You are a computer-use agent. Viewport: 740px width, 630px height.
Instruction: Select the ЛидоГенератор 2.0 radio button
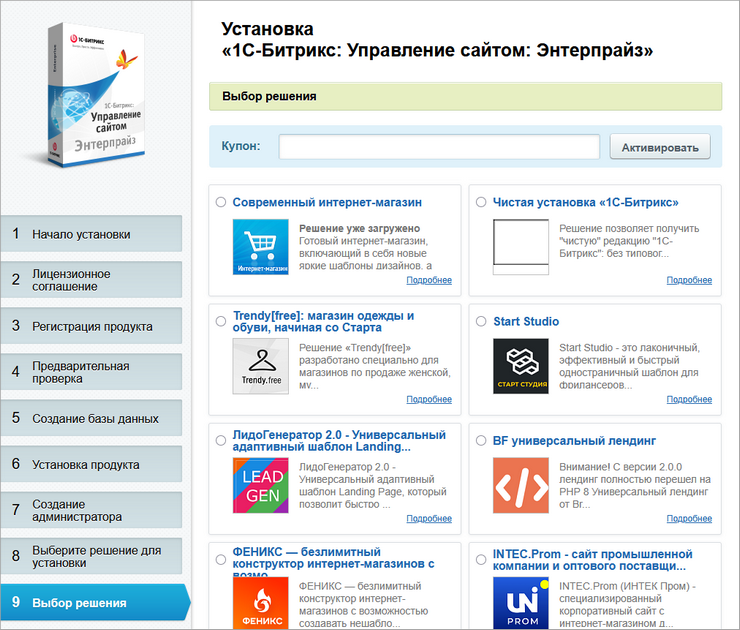click(221, 440)
